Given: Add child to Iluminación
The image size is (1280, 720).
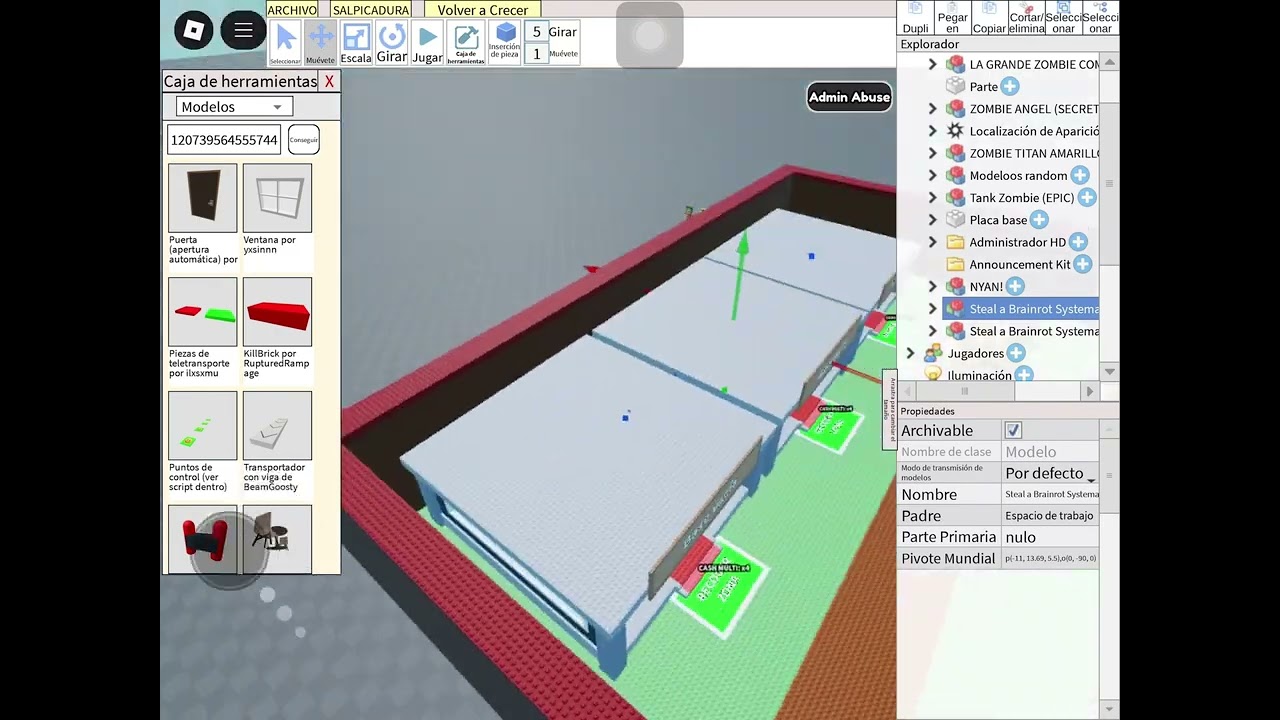Looking at the screenshot, I should pyautogui.click(x=1024, y=375).
